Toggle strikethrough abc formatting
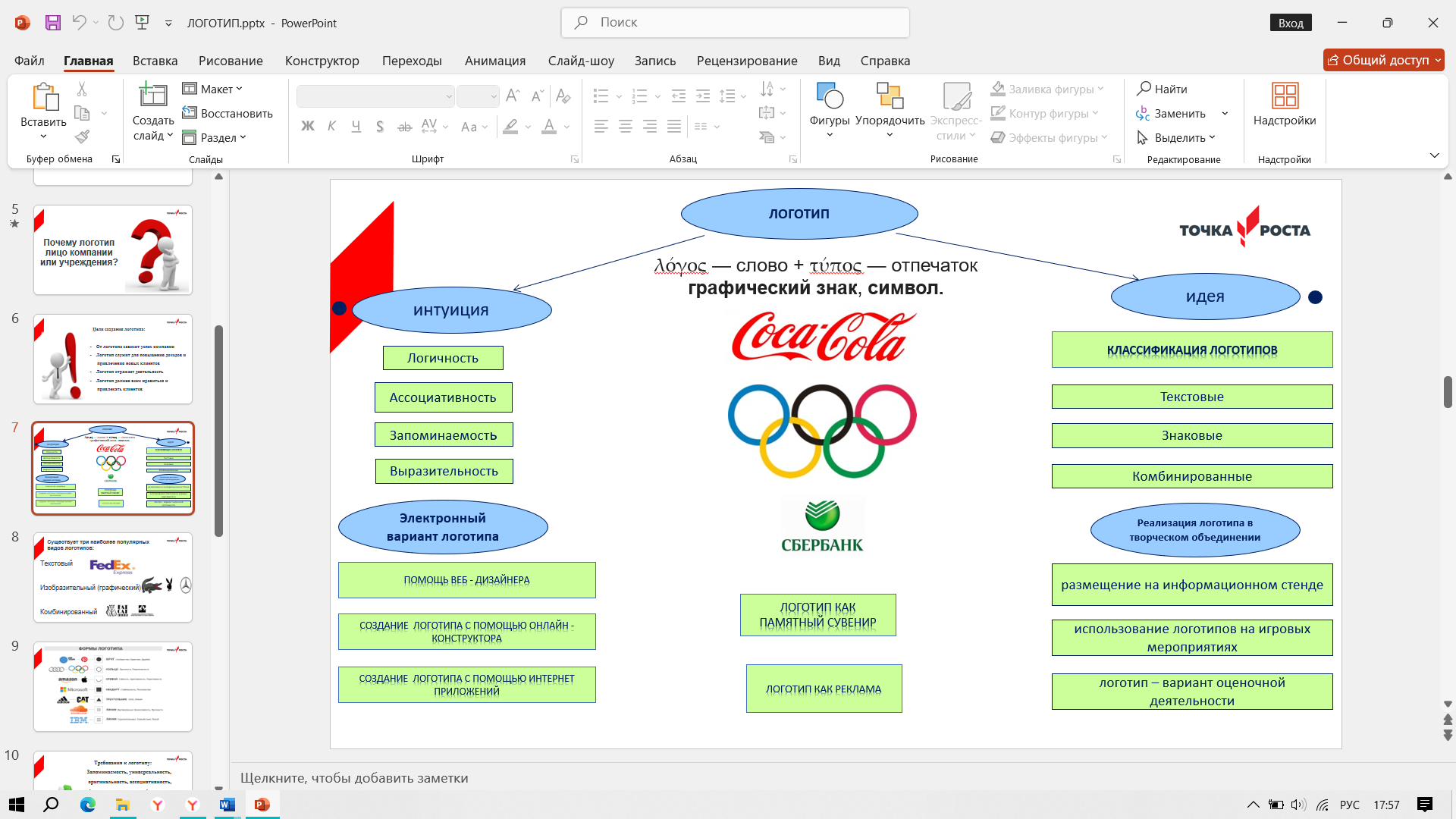 pos(404,127)
